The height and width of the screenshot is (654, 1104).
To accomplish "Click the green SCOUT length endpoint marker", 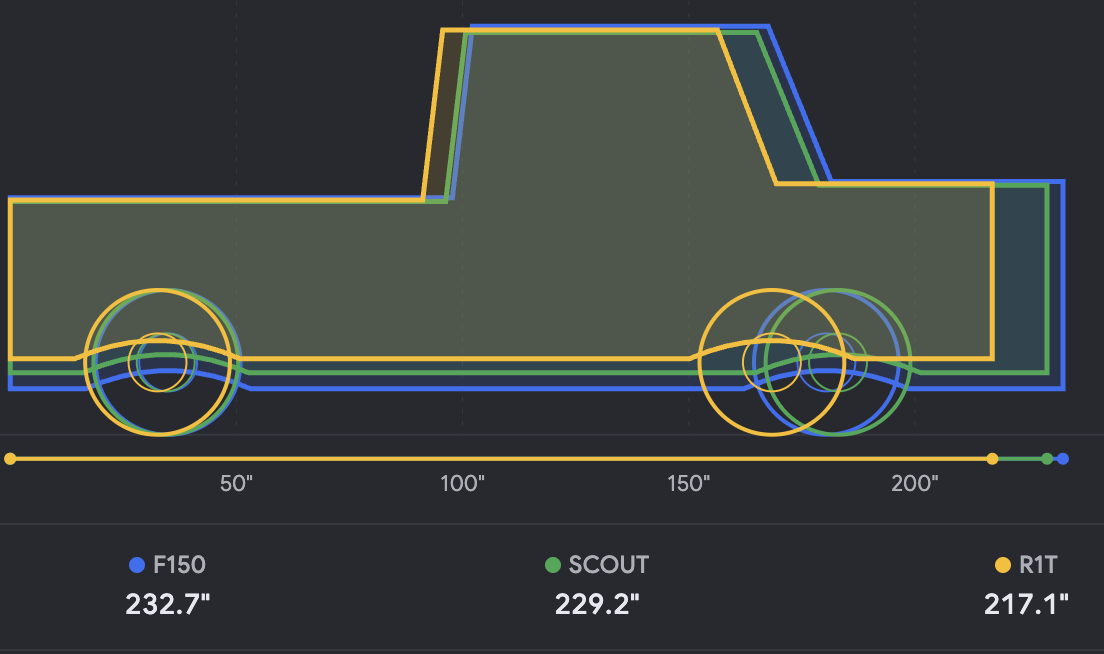I will click(1047, 459).
